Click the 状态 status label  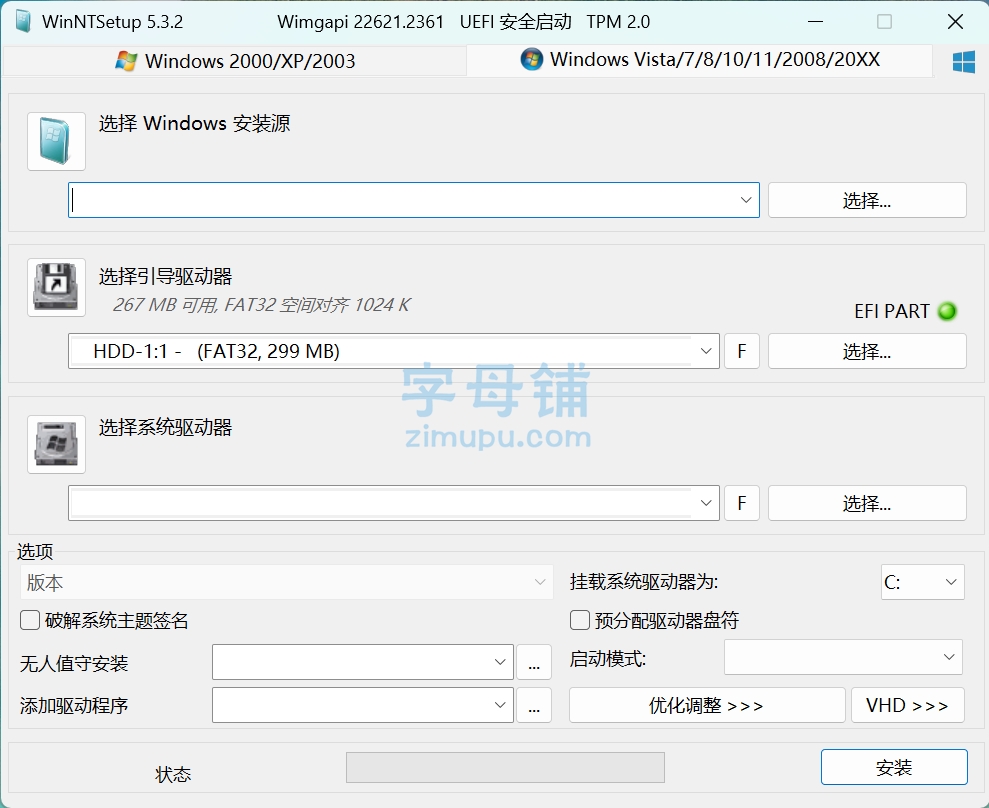coord(173,774)
